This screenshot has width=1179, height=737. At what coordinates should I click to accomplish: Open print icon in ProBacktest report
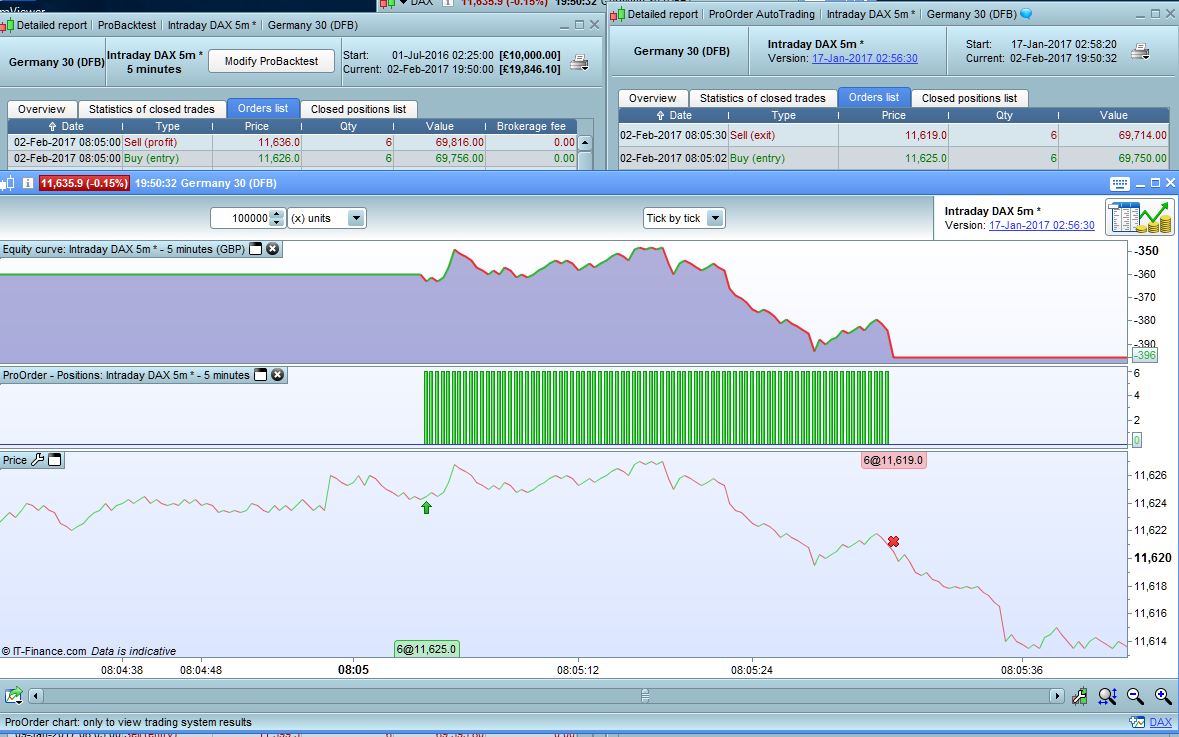click(x=579, y=62)
